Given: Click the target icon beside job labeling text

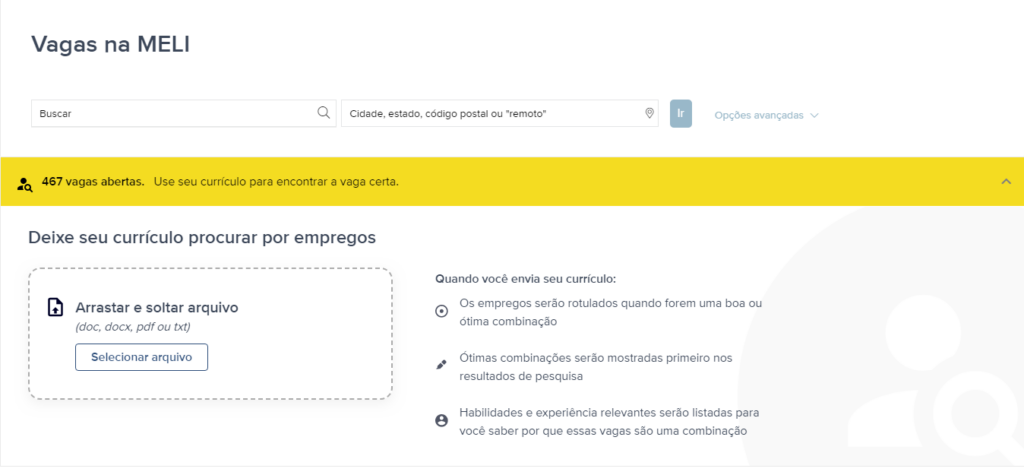Looking at the screenshot, I should (x=441, y=311).
